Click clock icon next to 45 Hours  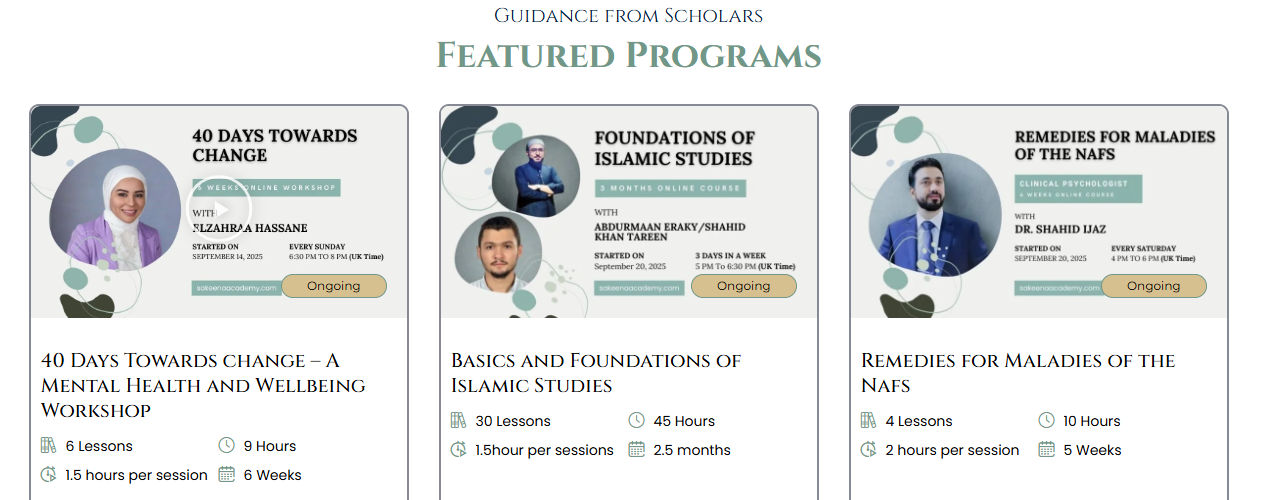tap(637, 421)
